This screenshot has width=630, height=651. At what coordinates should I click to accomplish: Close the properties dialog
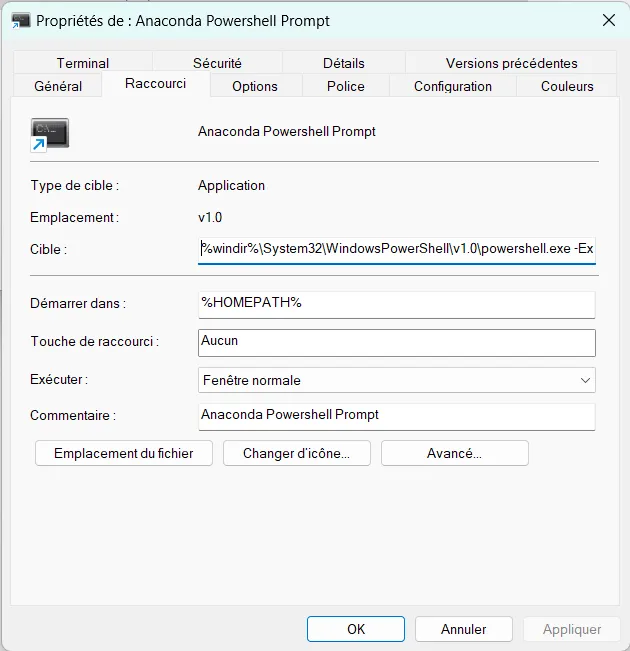coord(608,20)
